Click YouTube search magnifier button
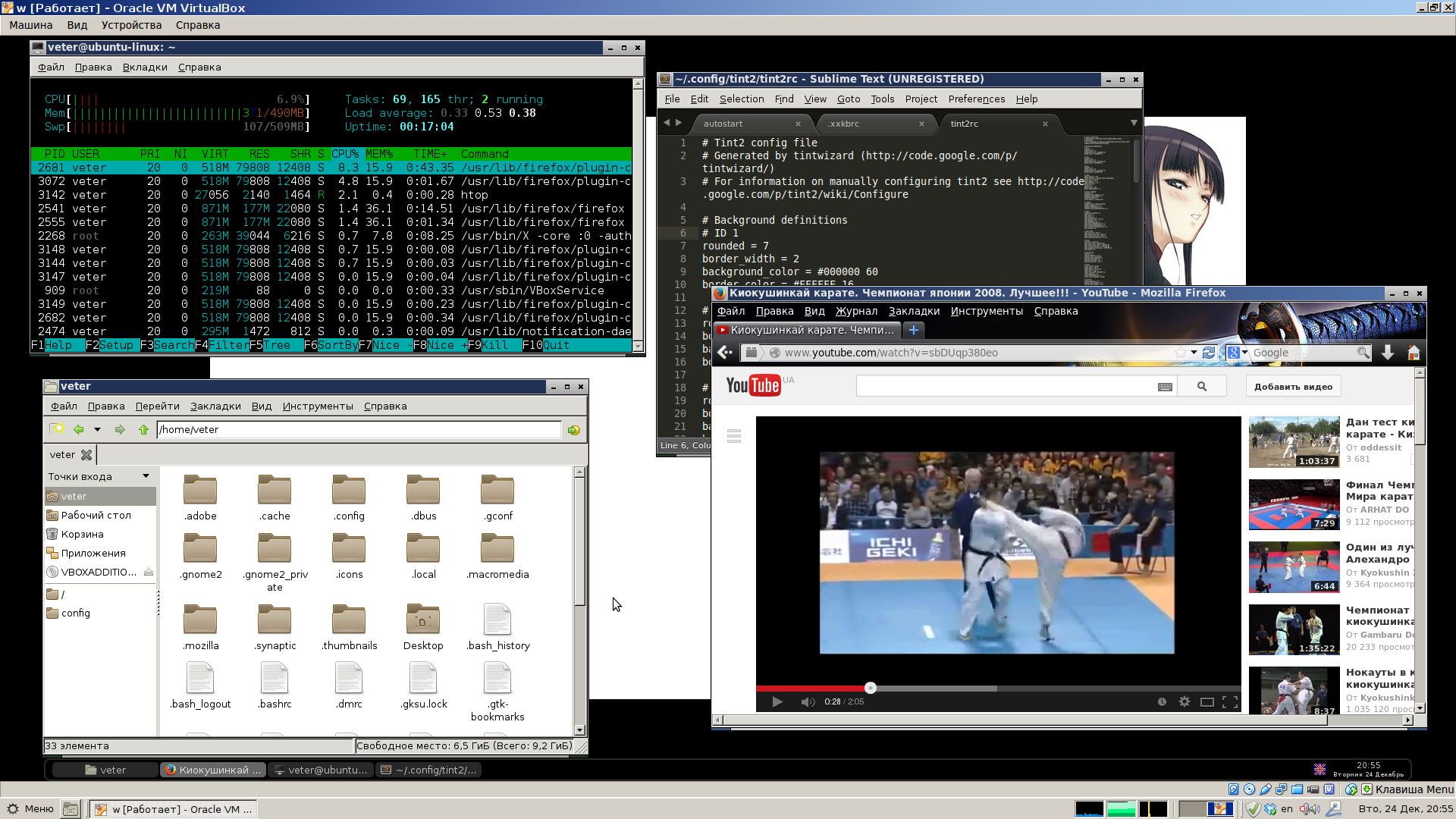Screen dimensions: 1456x819 pyautogui.click(x=1202, y=387)
